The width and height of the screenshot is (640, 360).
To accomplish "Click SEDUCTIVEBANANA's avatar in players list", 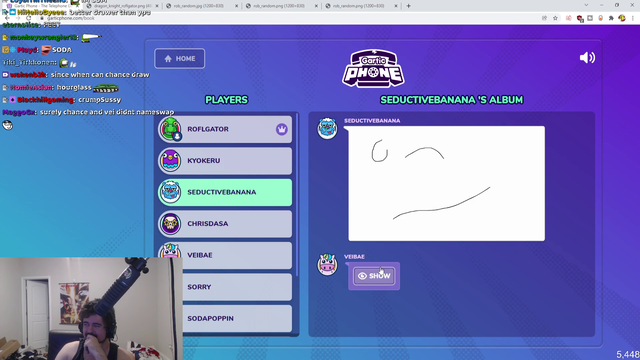I will (170, 192).
